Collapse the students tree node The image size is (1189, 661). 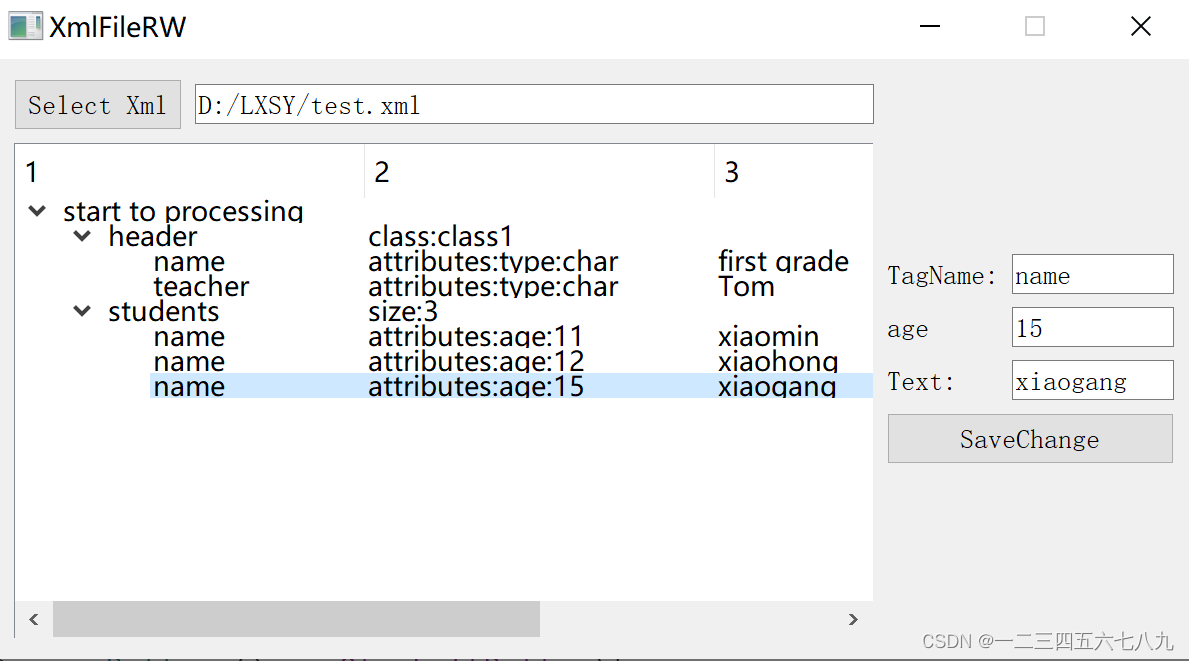(82, 311)
